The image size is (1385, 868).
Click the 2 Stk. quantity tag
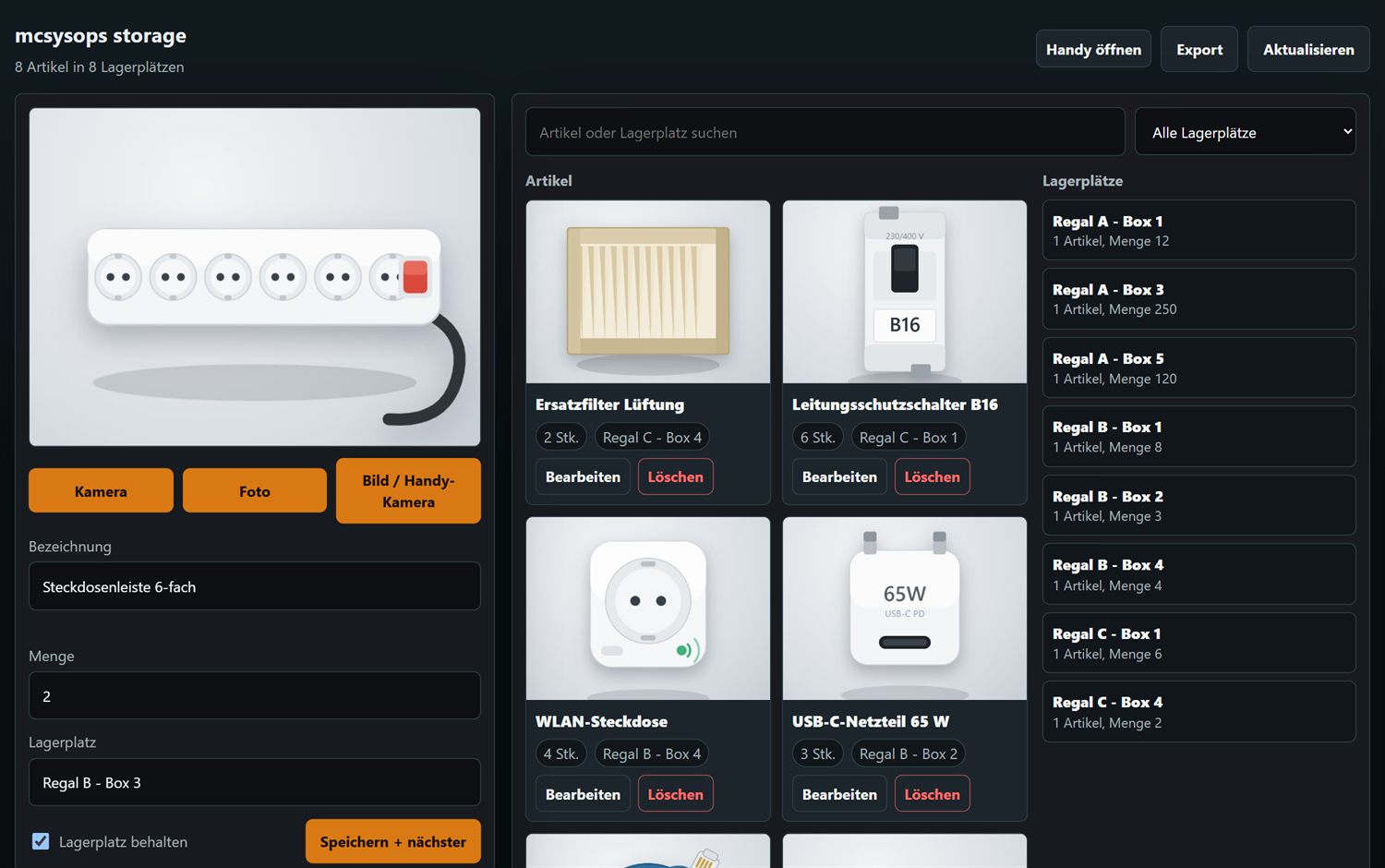point(561,438)
